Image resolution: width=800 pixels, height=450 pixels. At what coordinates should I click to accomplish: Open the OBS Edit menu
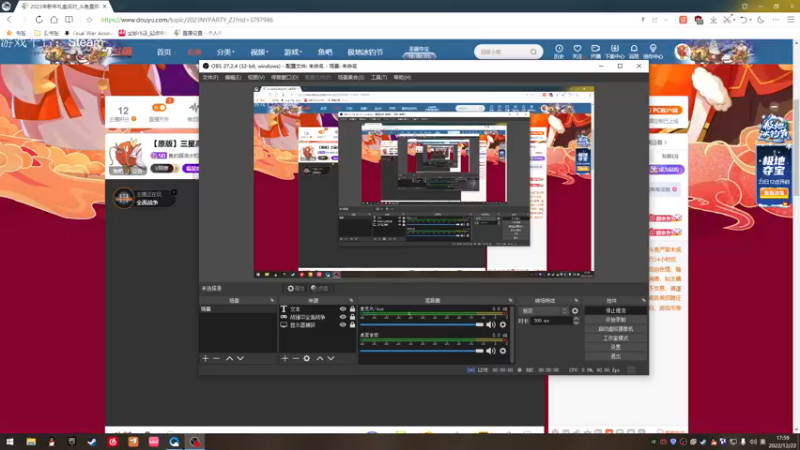(233, 78)
